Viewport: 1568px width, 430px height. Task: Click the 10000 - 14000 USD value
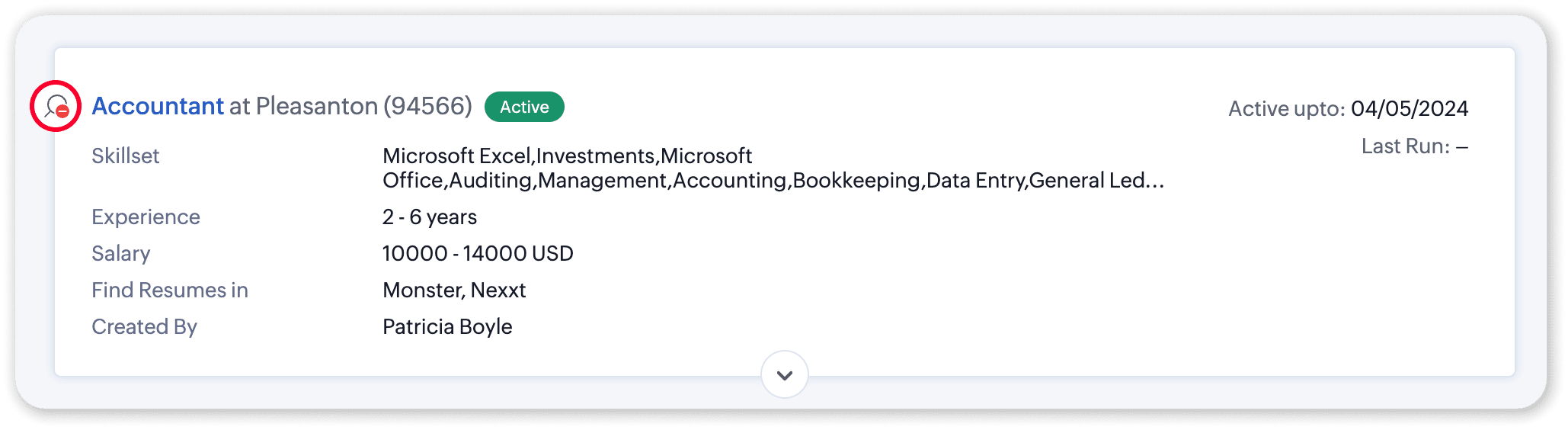(x=478, y=254)
